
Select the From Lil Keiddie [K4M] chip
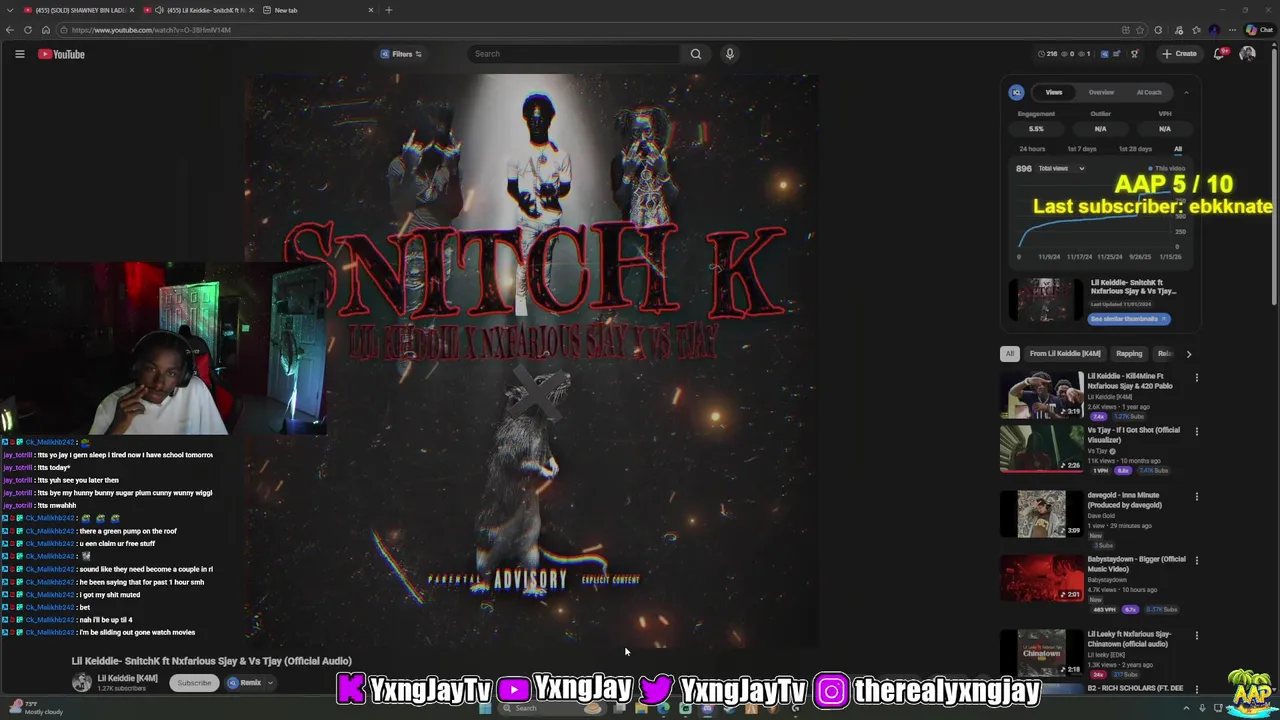tap(1065, 353)
